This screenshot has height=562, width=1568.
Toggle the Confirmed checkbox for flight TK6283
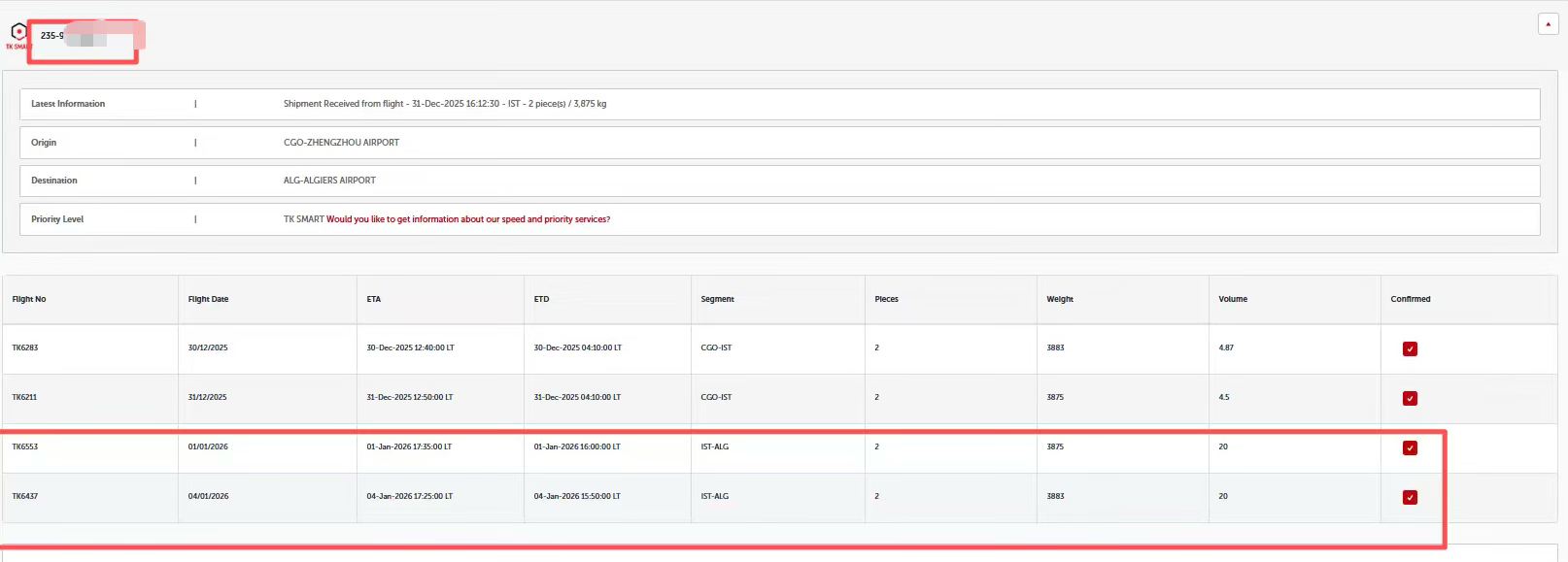(x=1410, y=349)
